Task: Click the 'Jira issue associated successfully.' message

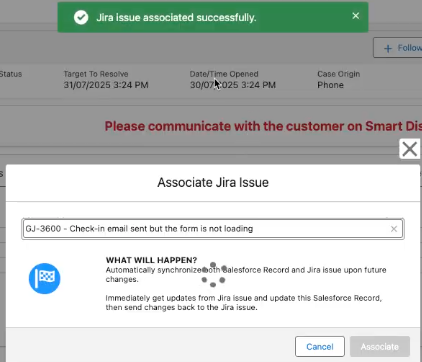Action: coord(176,17)
